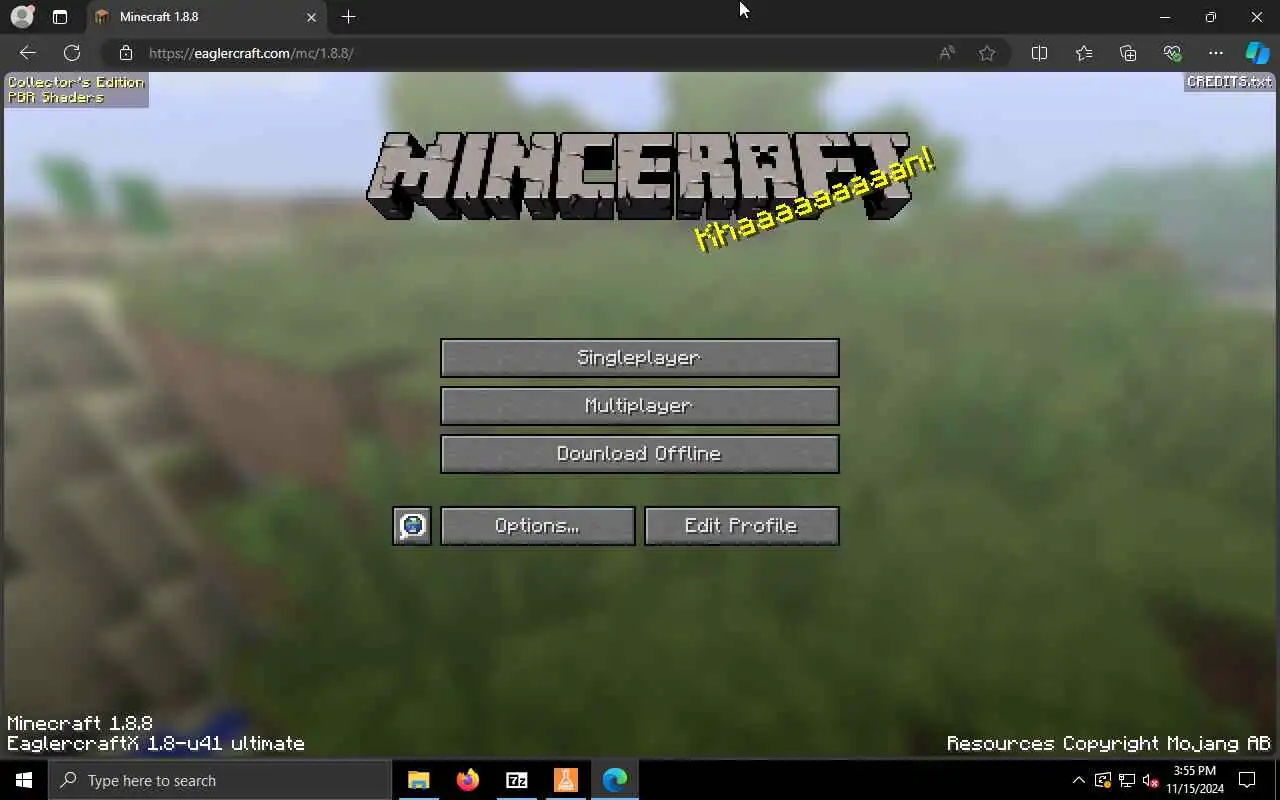
Task: Open the Favorites list
Action: tap(1084, 53)
